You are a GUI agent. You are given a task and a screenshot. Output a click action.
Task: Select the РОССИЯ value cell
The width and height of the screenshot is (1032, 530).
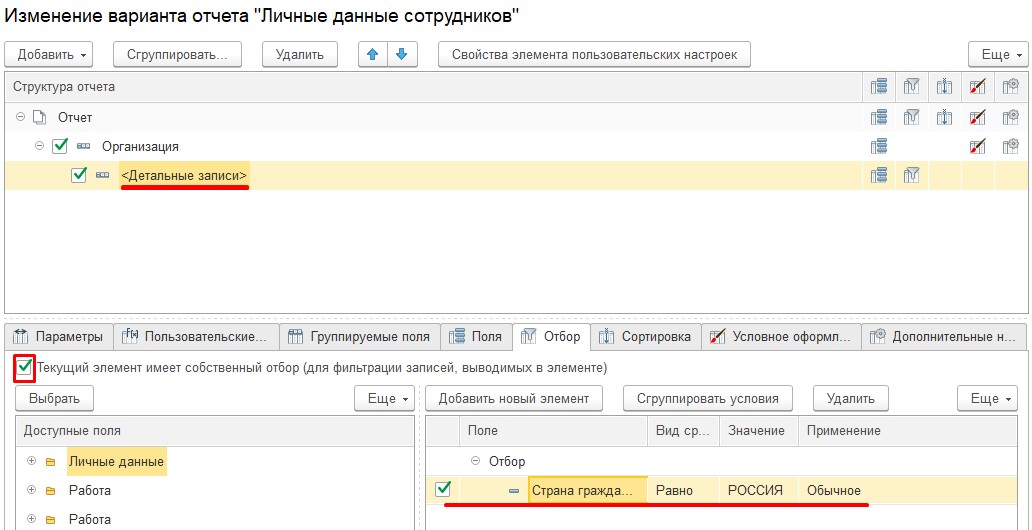point(759,490)
